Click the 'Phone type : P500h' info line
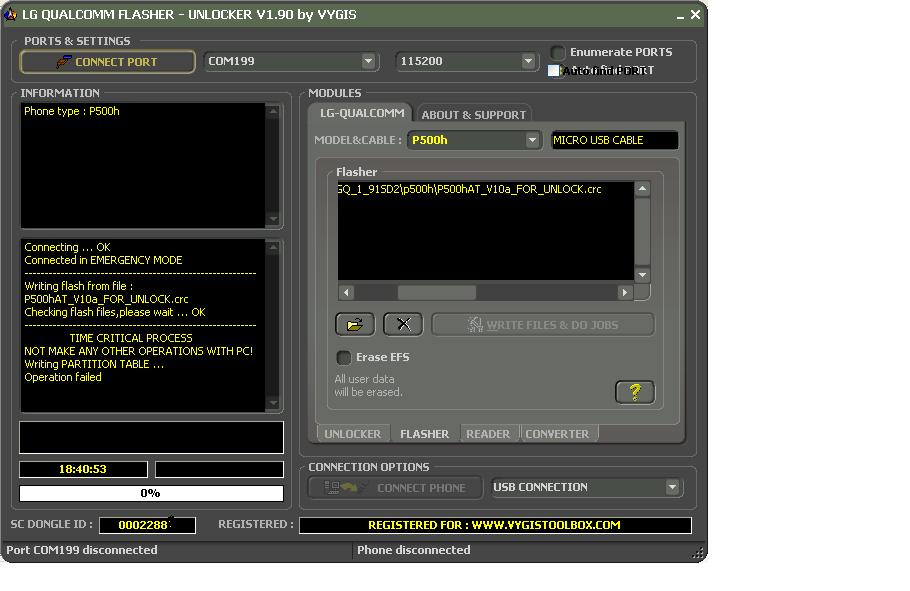Viewport: 910px width, 591px height. point(72,111)
